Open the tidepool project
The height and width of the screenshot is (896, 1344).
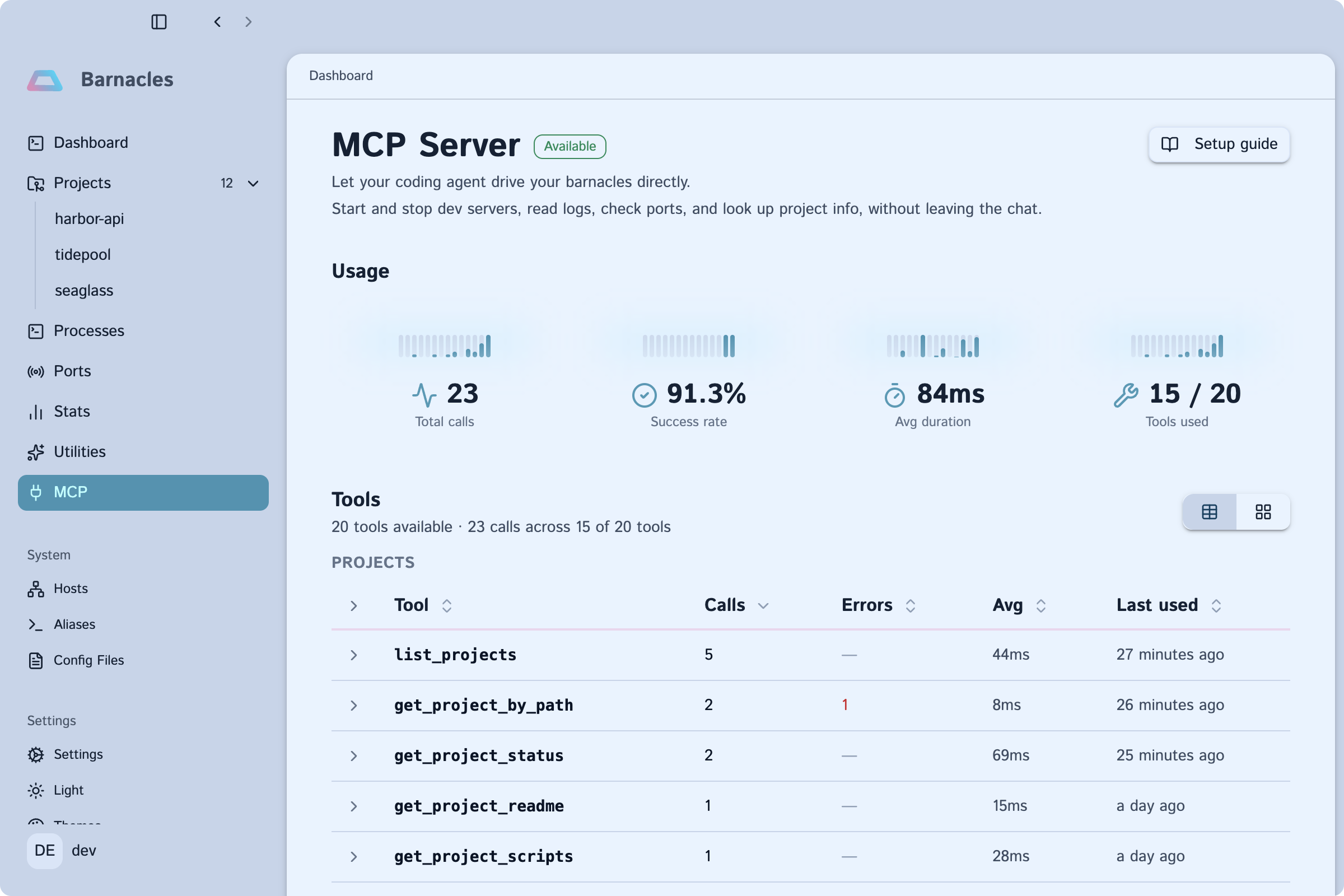83,254
